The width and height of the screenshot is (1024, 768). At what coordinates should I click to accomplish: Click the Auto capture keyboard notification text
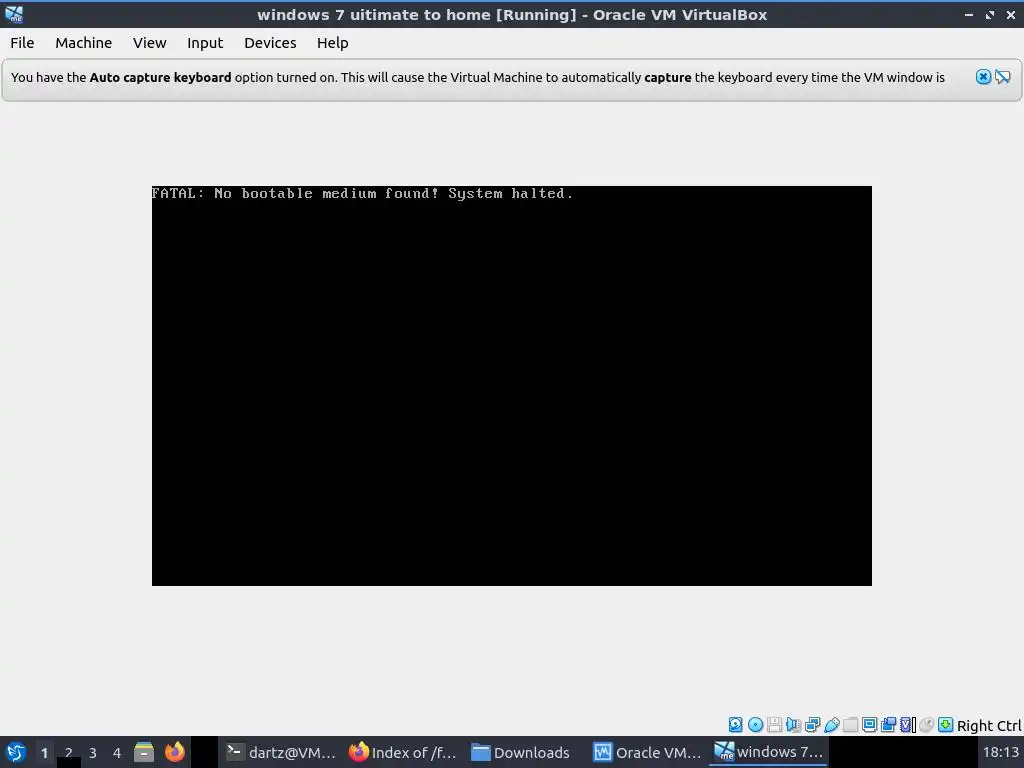477,77
